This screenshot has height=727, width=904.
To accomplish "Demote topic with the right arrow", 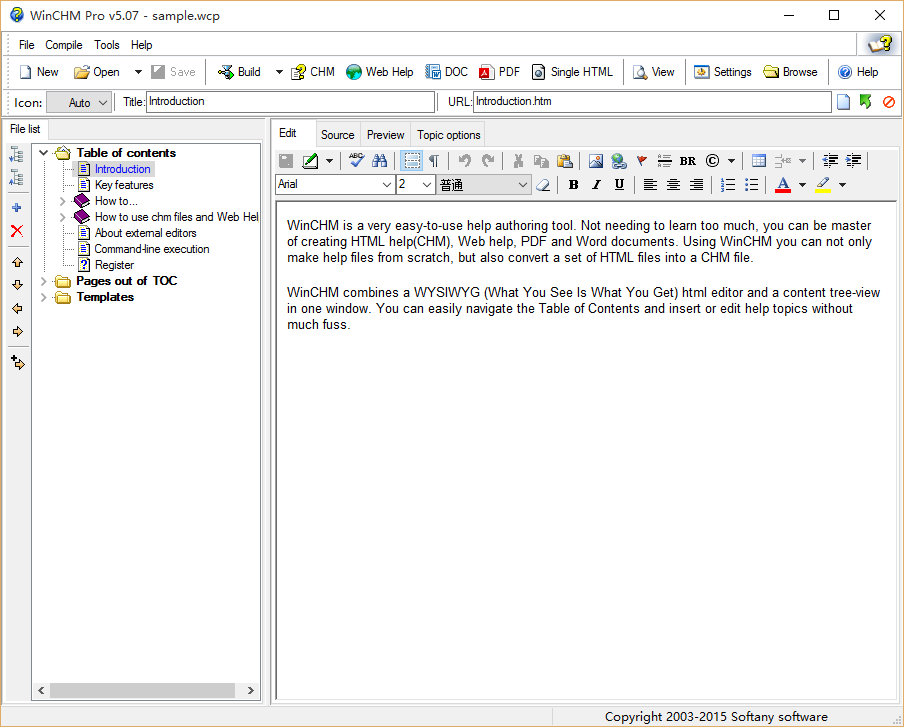I will coord(17,332).
